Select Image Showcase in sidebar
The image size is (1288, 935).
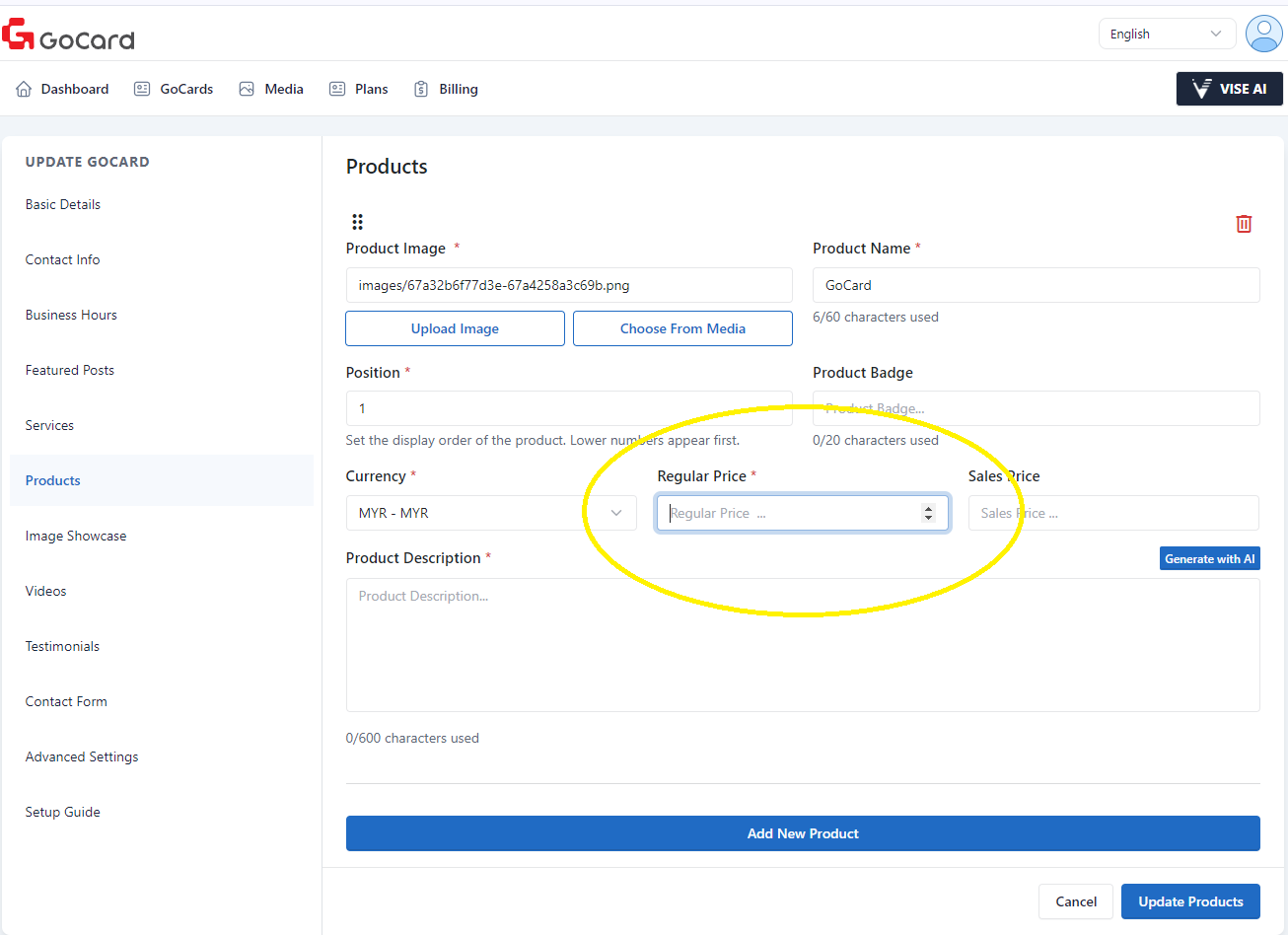click(x=76, y=536)
